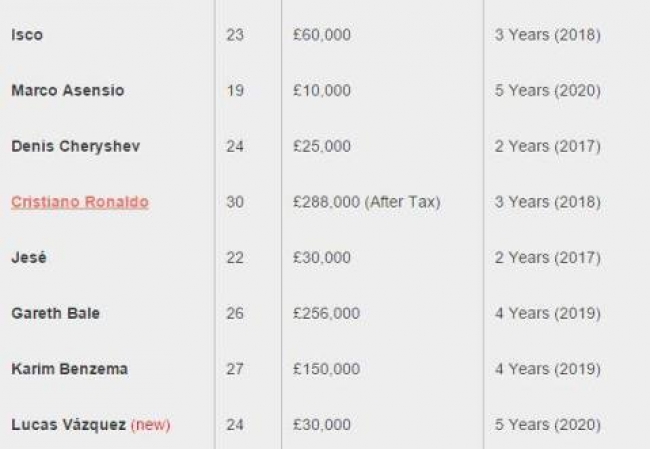
Task: Click Gareth Bale's £256,000 wage
Action: (x=326, y=313)
